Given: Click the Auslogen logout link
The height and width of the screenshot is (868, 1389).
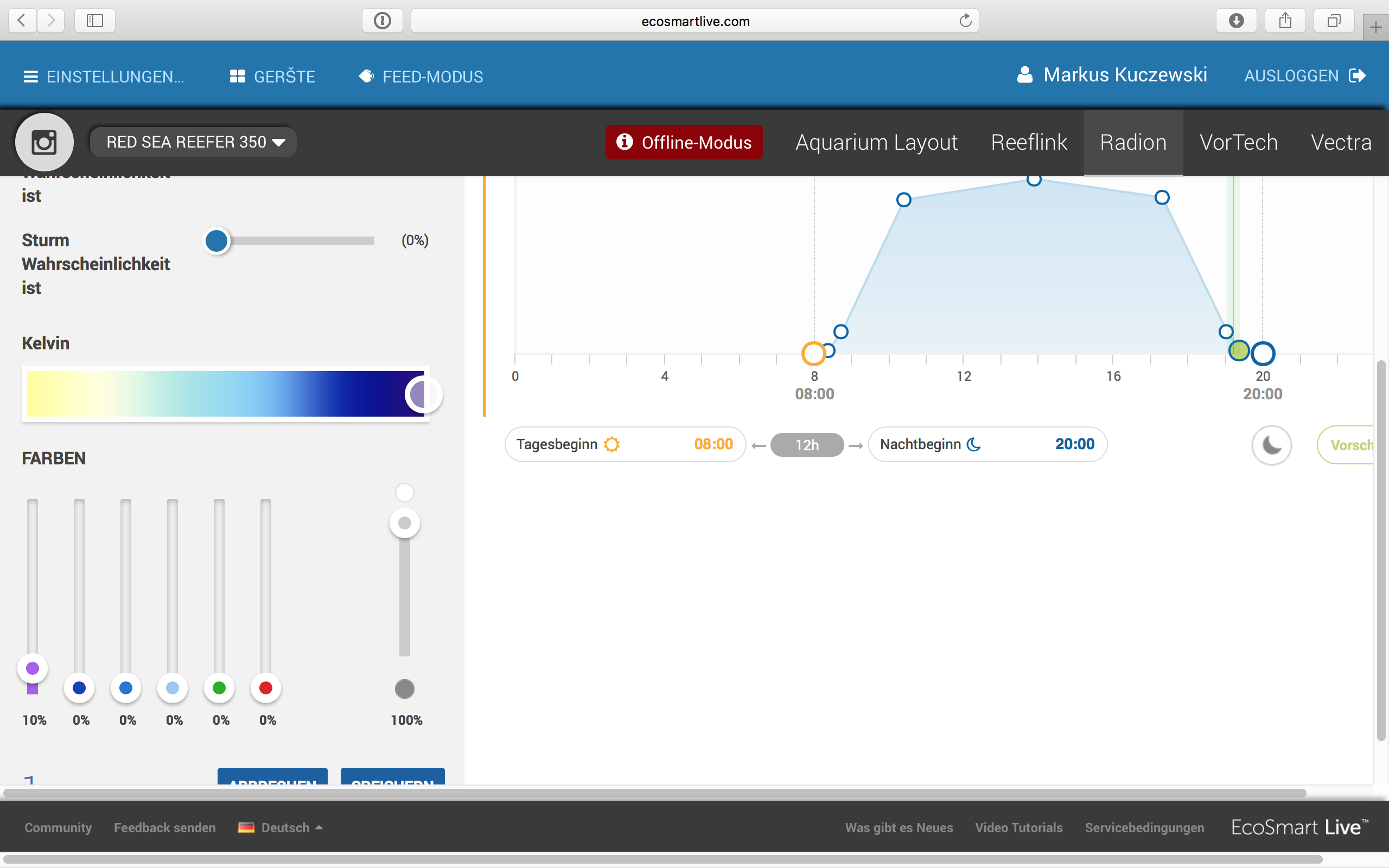Looking at the screenshot, I should [x=1303, y=76].
